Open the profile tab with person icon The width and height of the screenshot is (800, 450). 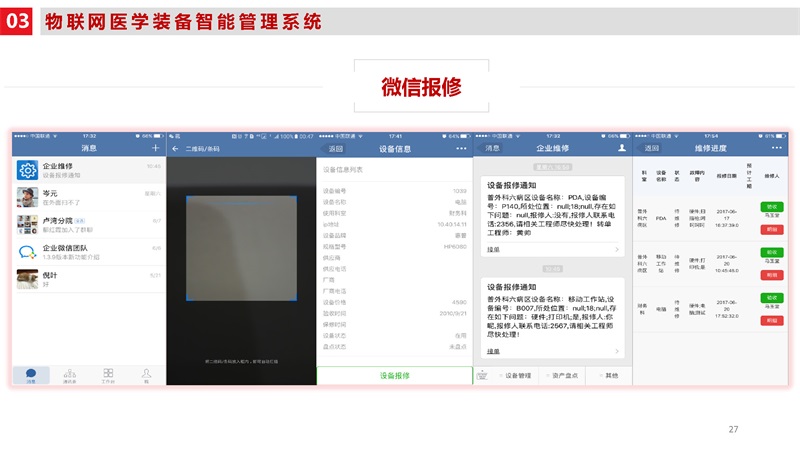tap(146, 376)
